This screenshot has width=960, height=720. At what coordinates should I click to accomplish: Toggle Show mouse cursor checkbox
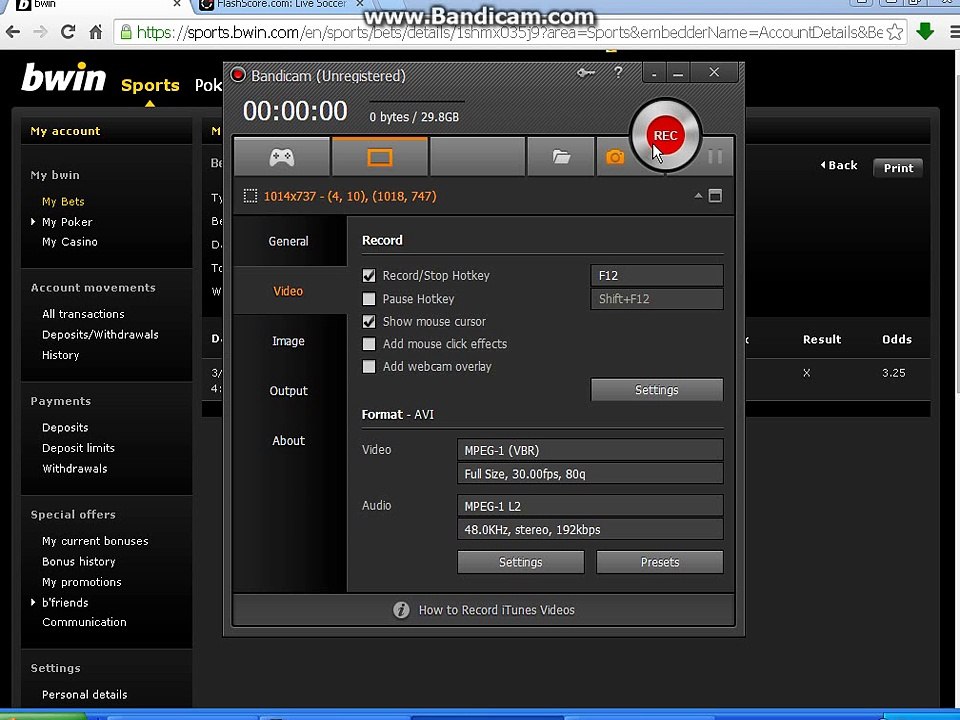coord(369,321)
